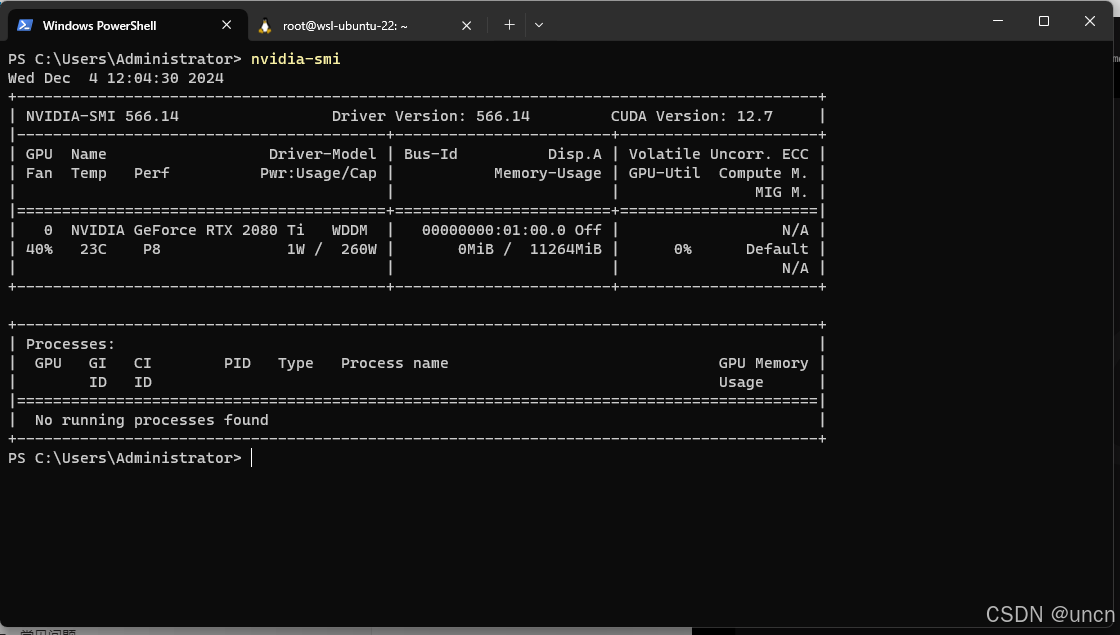Click the power reading 1W / 260W
Image resolution: width=1120 pixels, height=635 pixels.
tap(331, 249)
